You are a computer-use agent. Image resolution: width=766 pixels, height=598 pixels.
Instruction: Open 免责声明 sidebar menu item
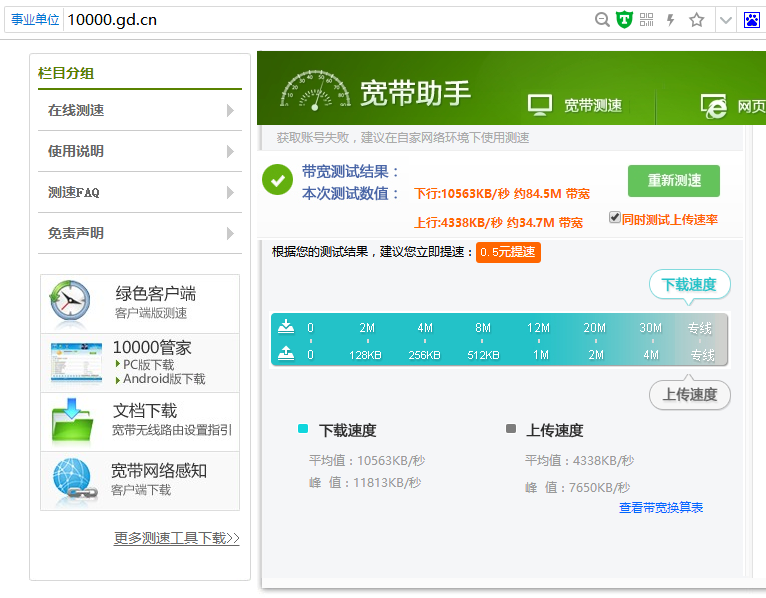coord(140,234)
